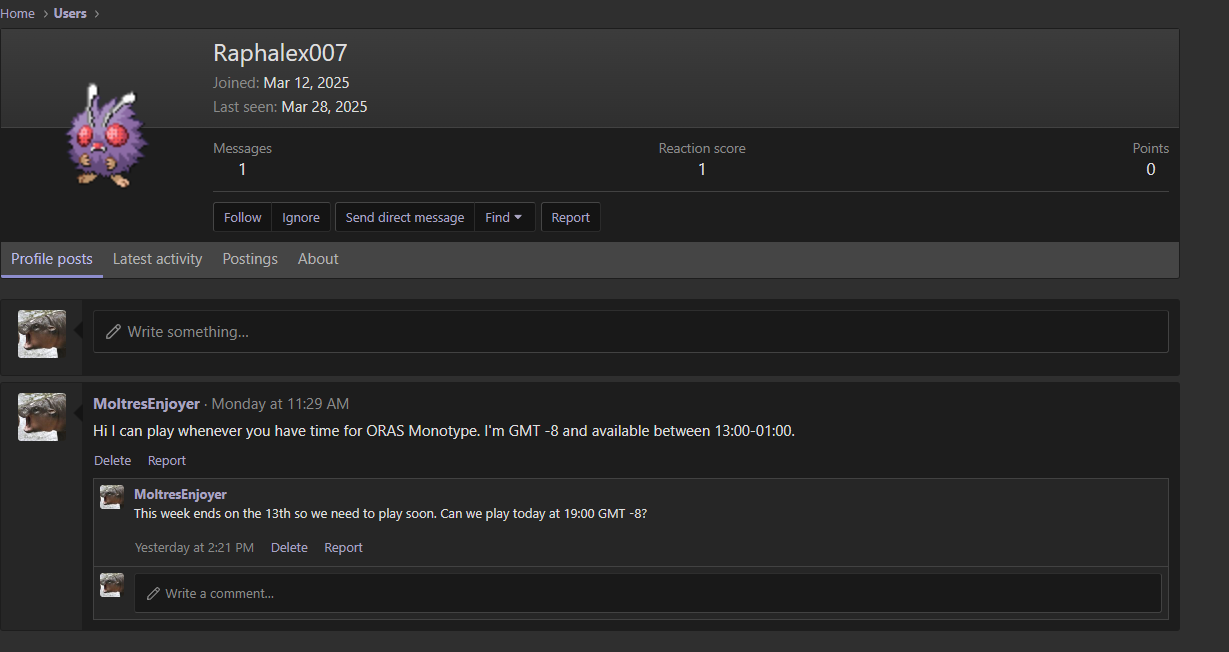Click the Write something input field
The height and width of the screenshot is (652, 1229).
pos(631,332)
